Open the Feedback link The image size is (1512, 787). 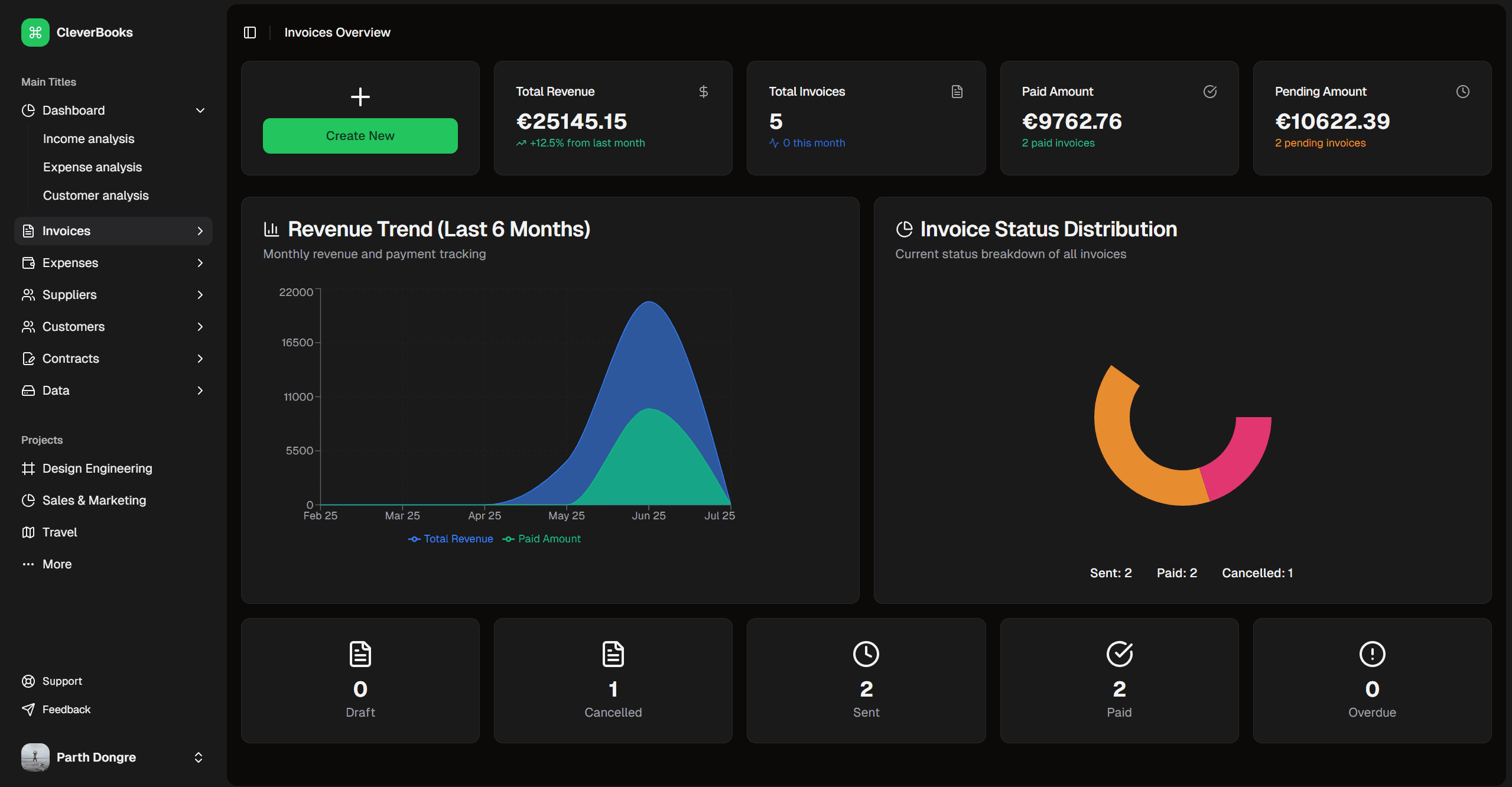[66, 709]
